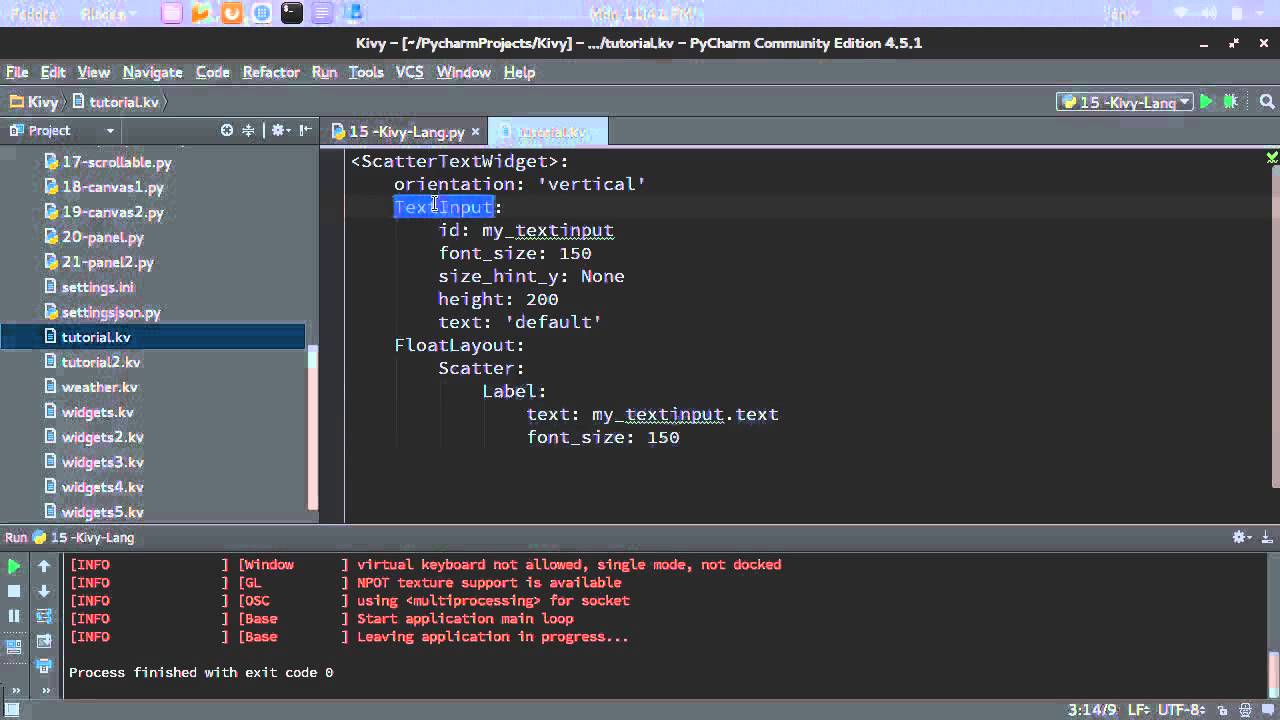Stop the process in Run panel
Image resolution: width=1280 pixels, height=720 pixels.
[14, 591]
